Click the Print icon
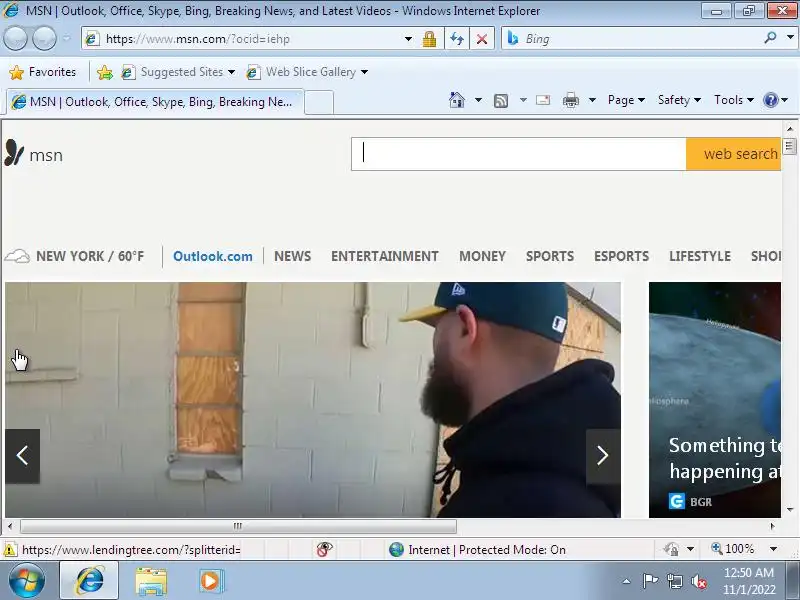 tap(570, 100)
